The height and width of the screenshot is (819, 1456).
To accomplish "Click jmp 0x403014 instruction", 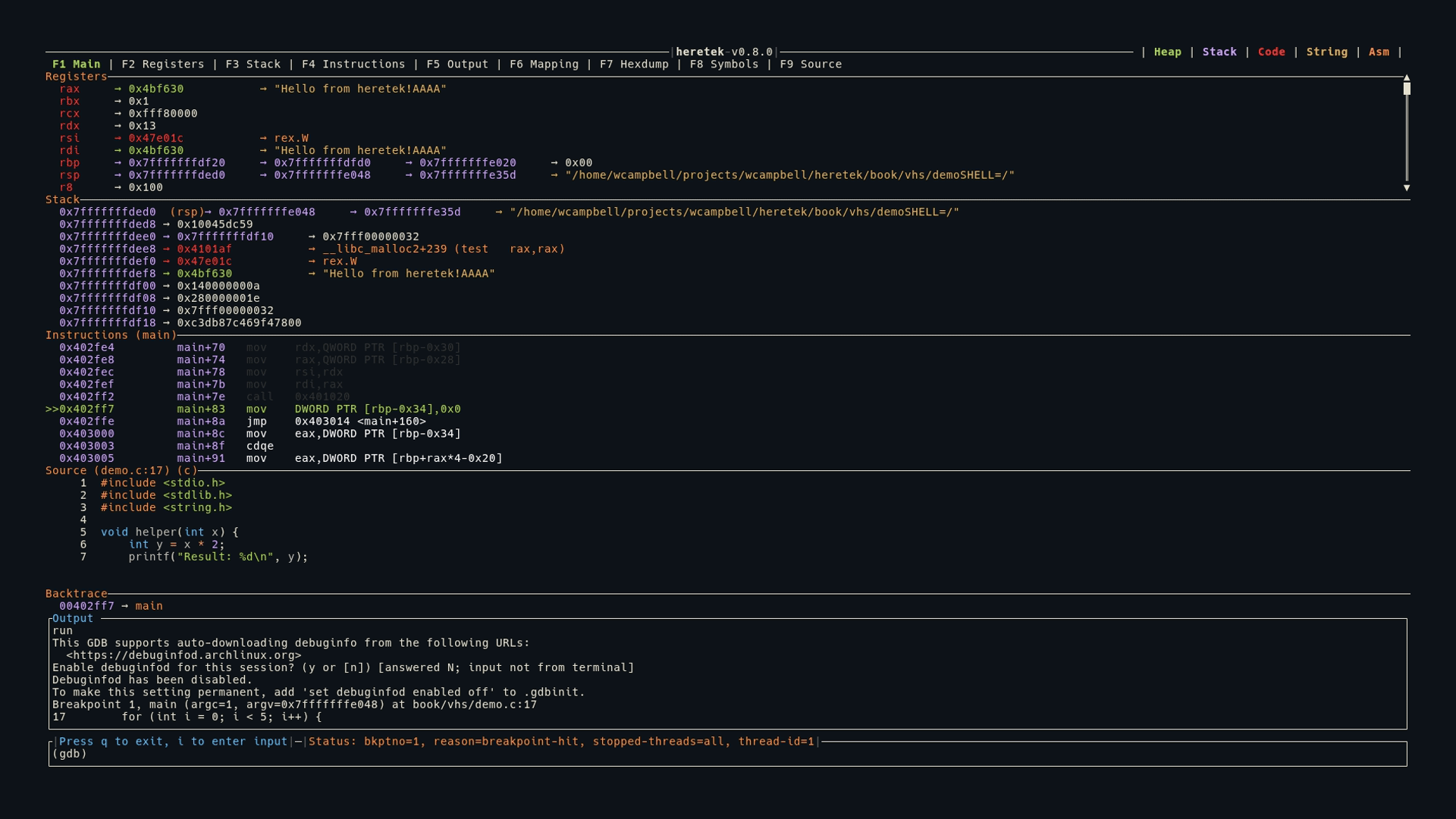I will [x=336, y=422].
